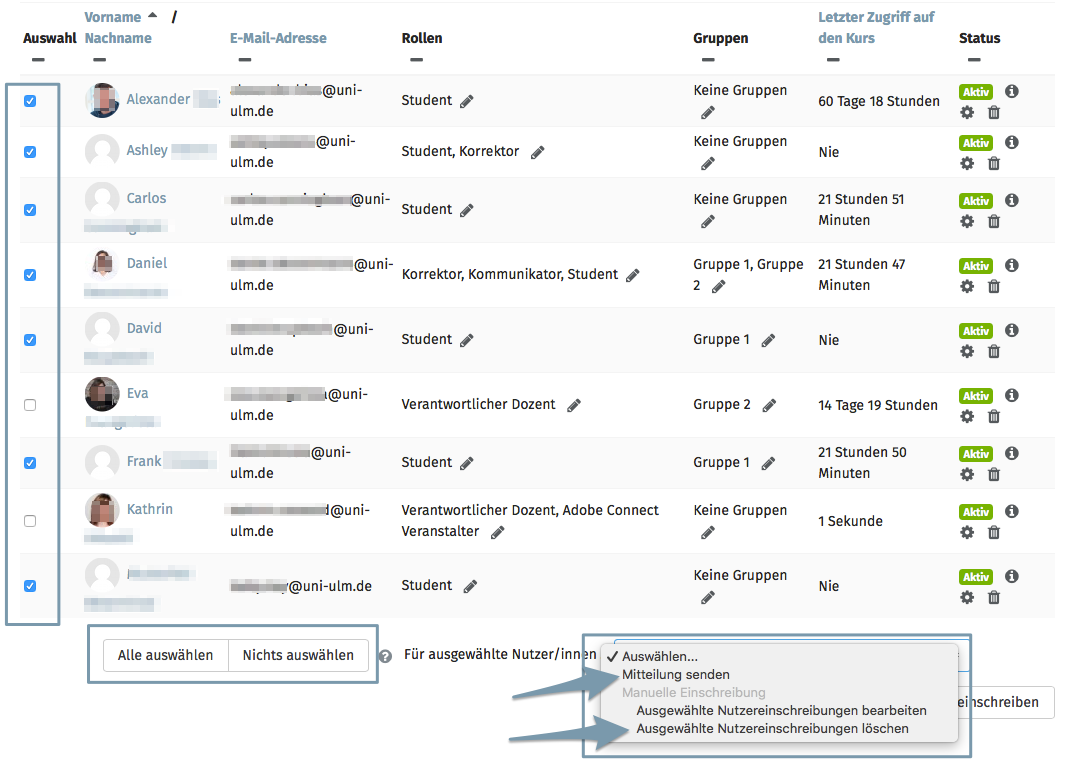Open Daniel's profile picture thumbnail
The height and width of the screenshot is (767, 1078).
click(x=102, y=264)
